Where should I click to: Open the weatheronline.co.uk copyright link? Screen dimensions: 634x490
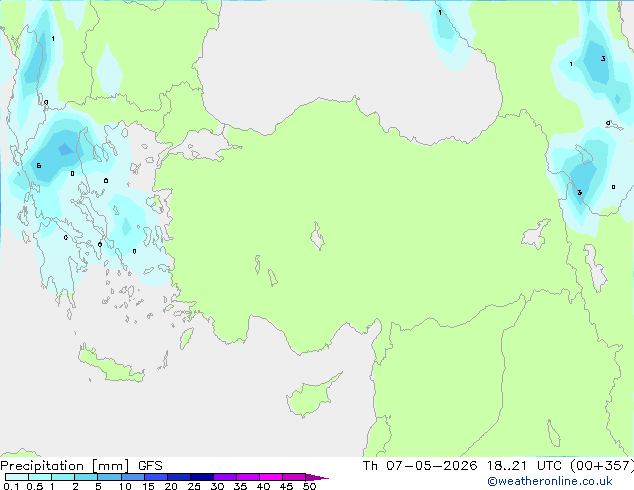coord(550,481)
